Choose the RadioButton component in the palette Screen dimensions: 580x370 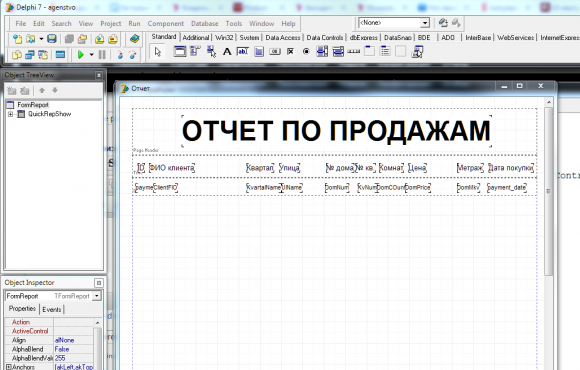(x=306, y=51)
